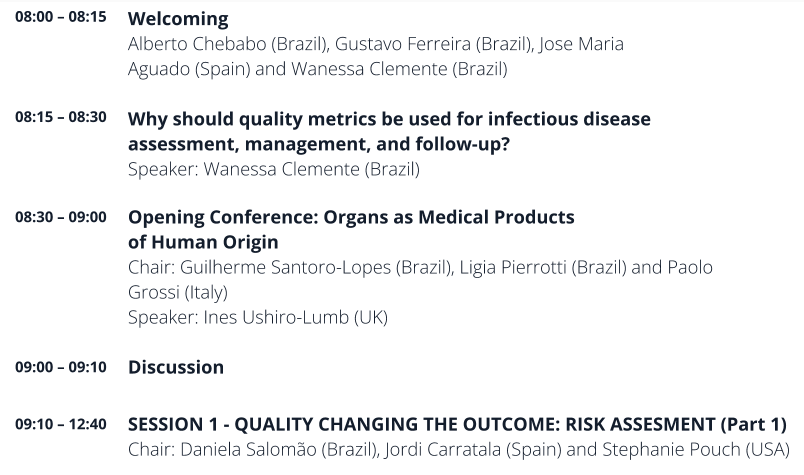Click Alberto Chebabo (Brazil) in Welcoming speakers

[227, 45]
